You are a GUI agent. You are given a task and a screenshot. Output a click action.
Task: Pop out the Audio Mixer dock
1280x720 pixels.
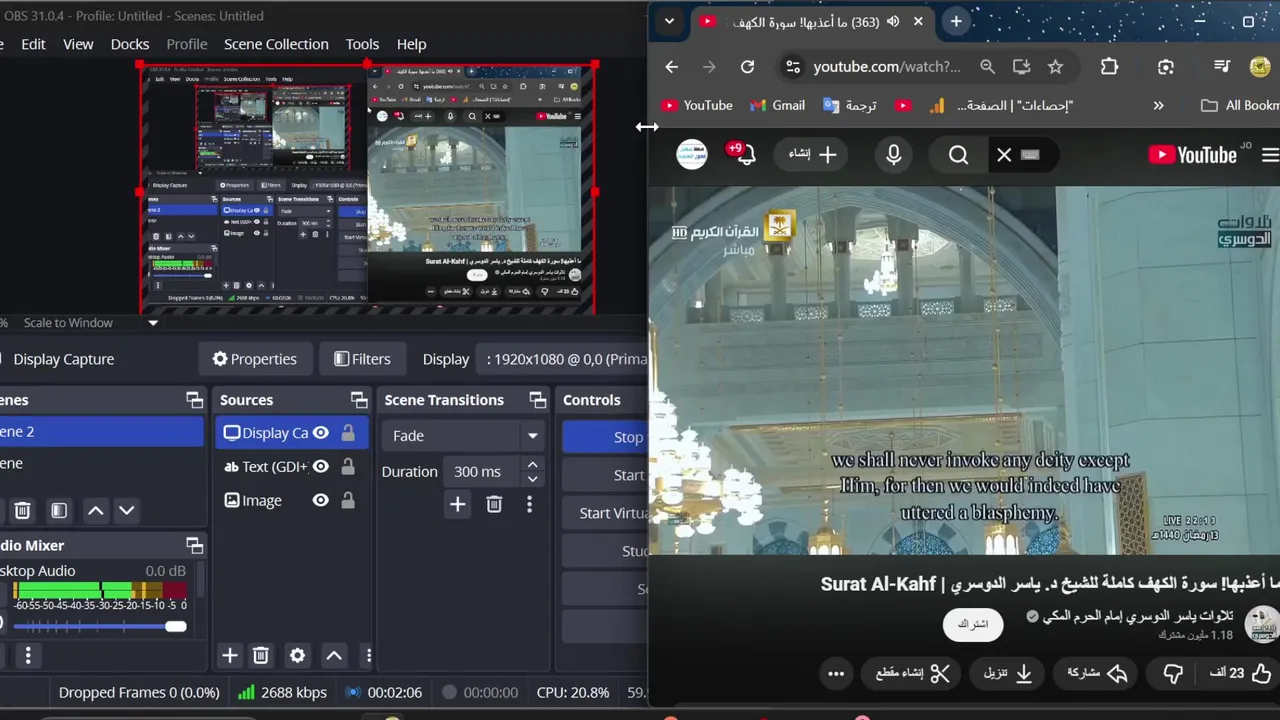click(x=194, y=545)
